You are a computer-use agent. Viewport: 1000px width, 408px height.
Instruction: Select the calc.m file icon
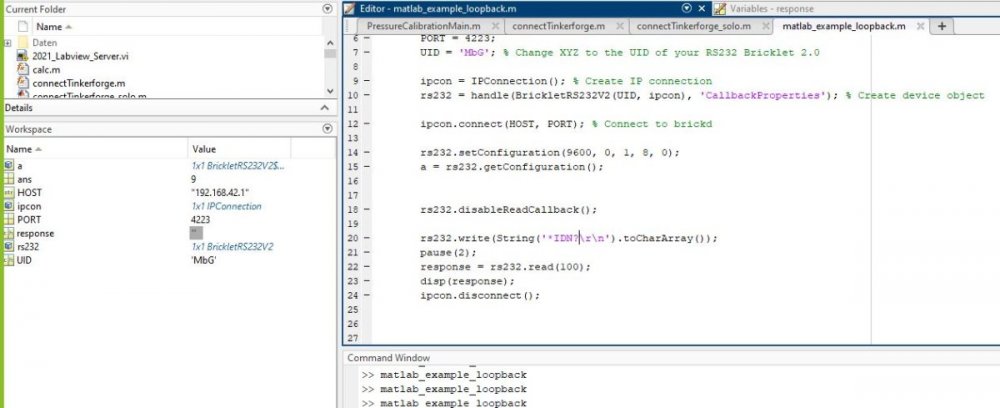(24, 69)
